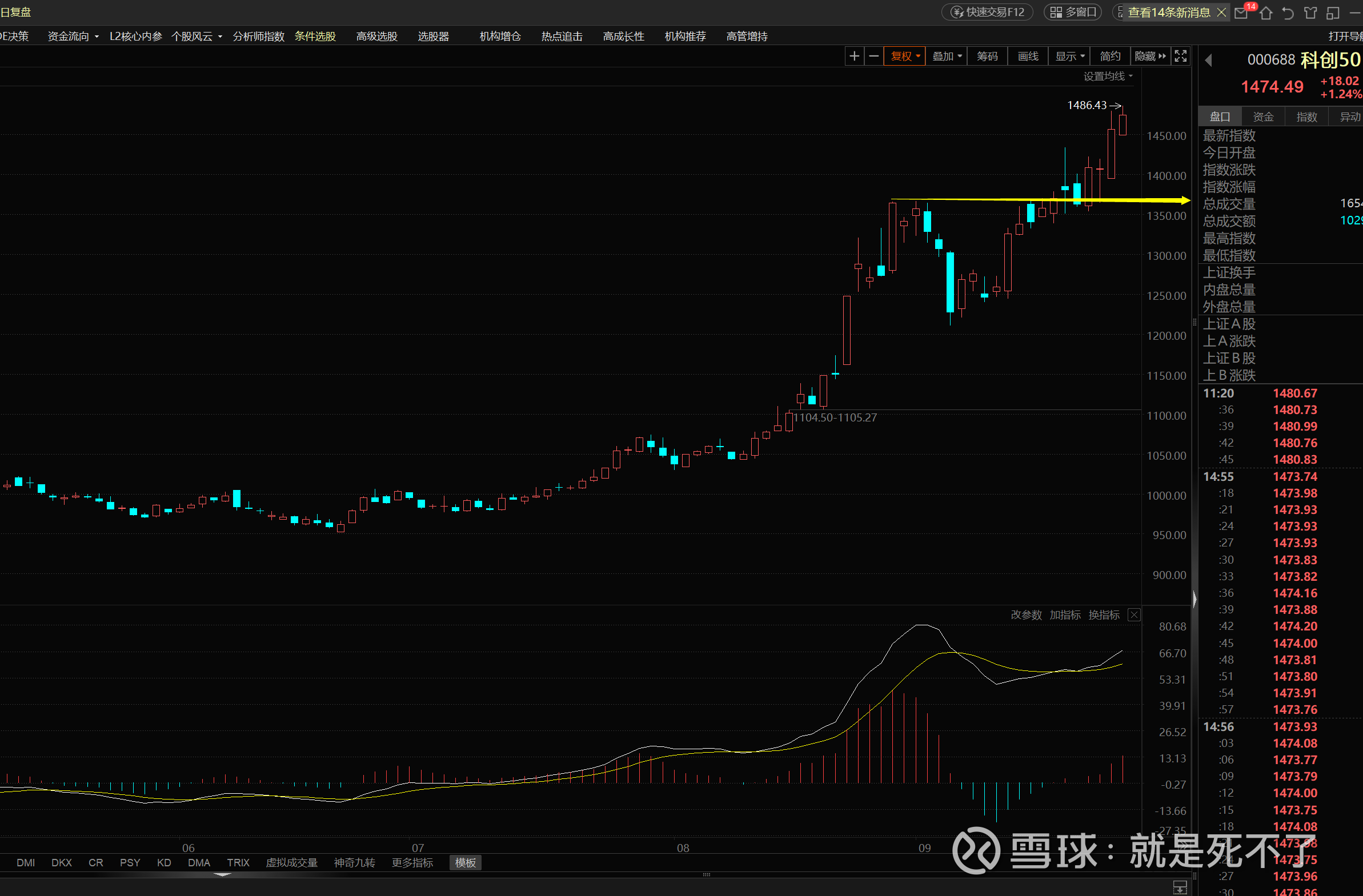1363x896 pixels.
Task: Open the mail messages icon
Action: point(1241,13)
